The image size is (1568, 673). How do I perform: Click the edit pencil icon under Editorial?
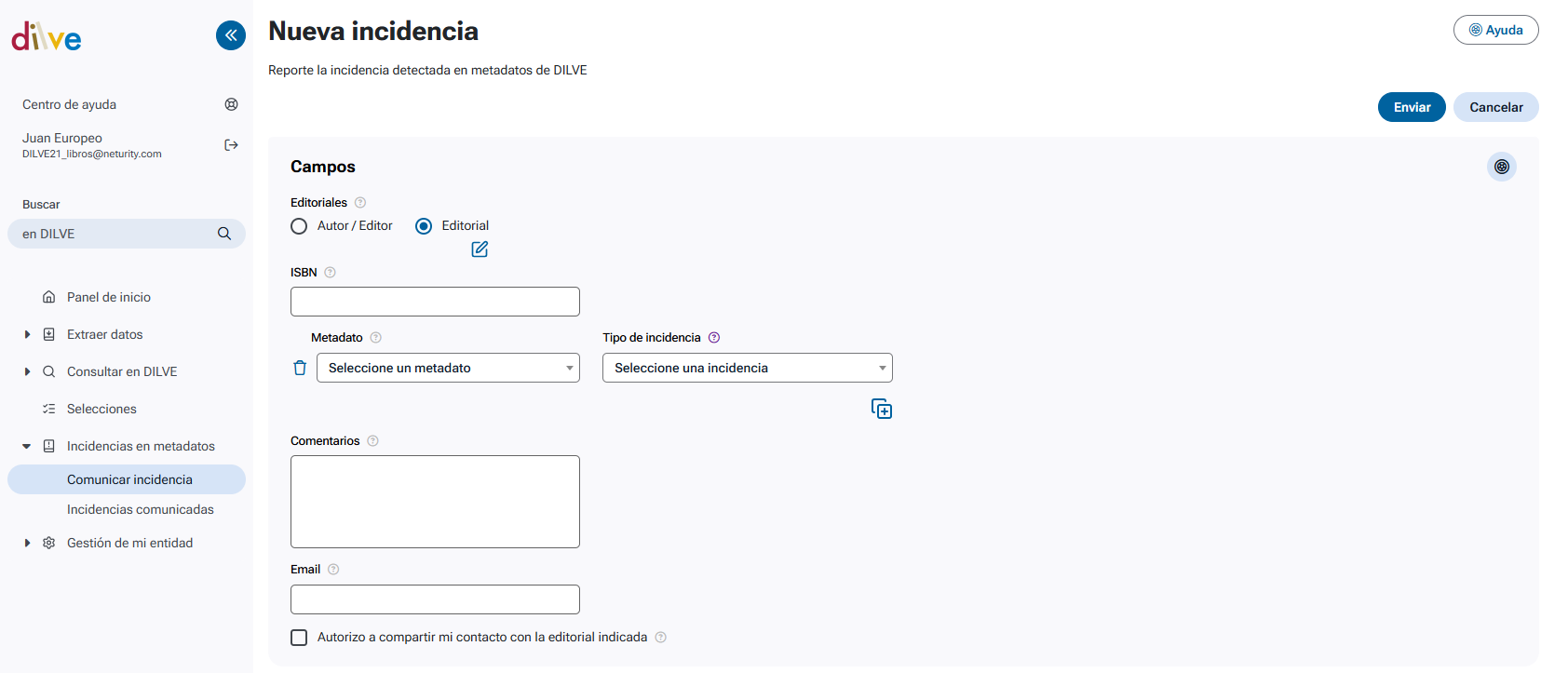(480, 249)
